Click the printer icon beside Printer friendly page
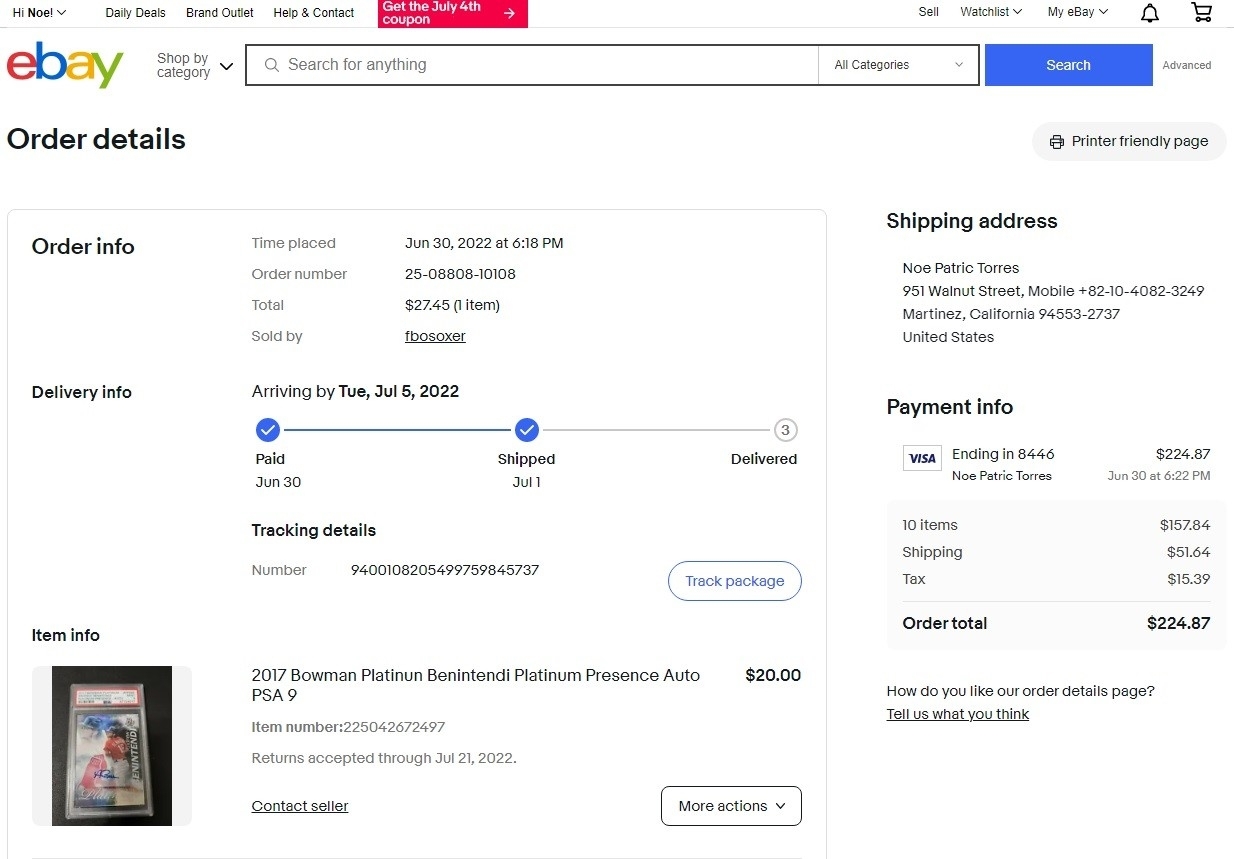Image resolution: width=1234 pixels, height=859 pixels. click(x=1056, y=142)
